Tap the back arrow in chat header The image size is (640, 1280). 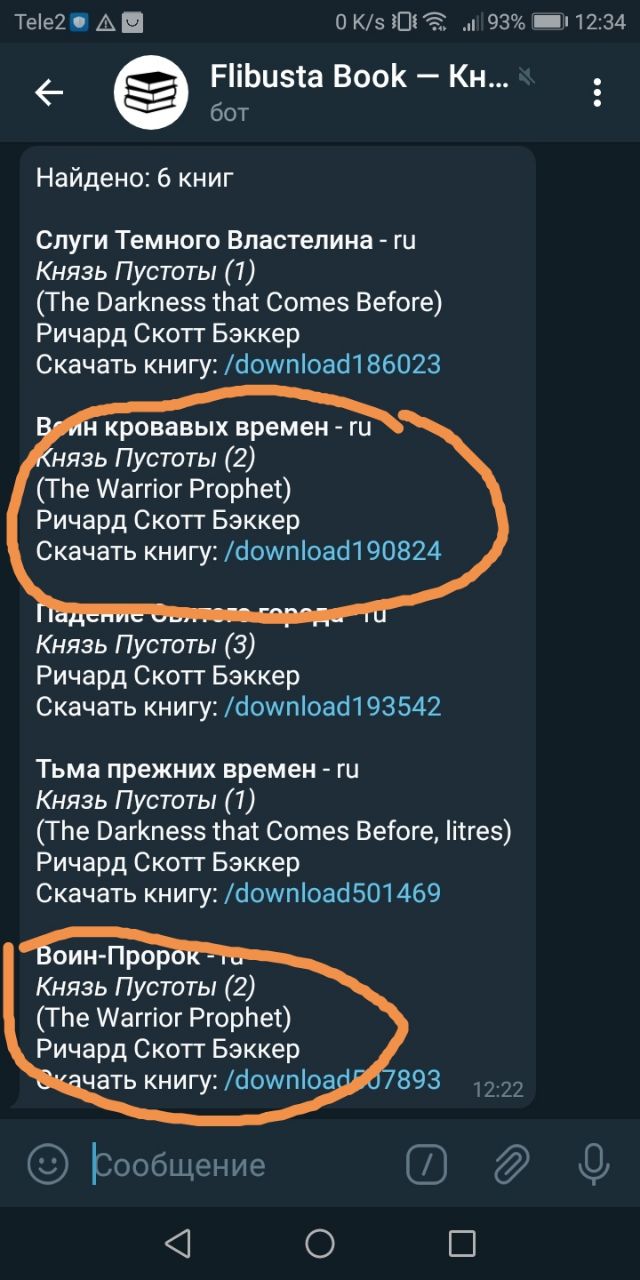(x=49, y=93)
